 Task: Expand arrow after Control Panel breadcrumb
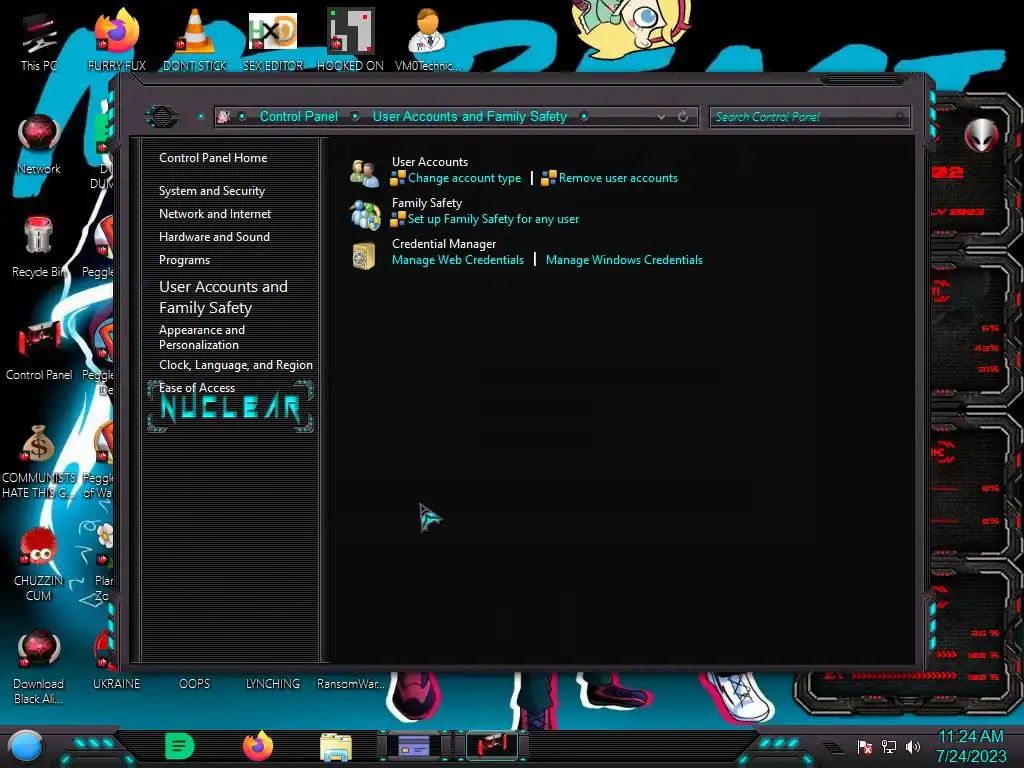click(355, 116)
